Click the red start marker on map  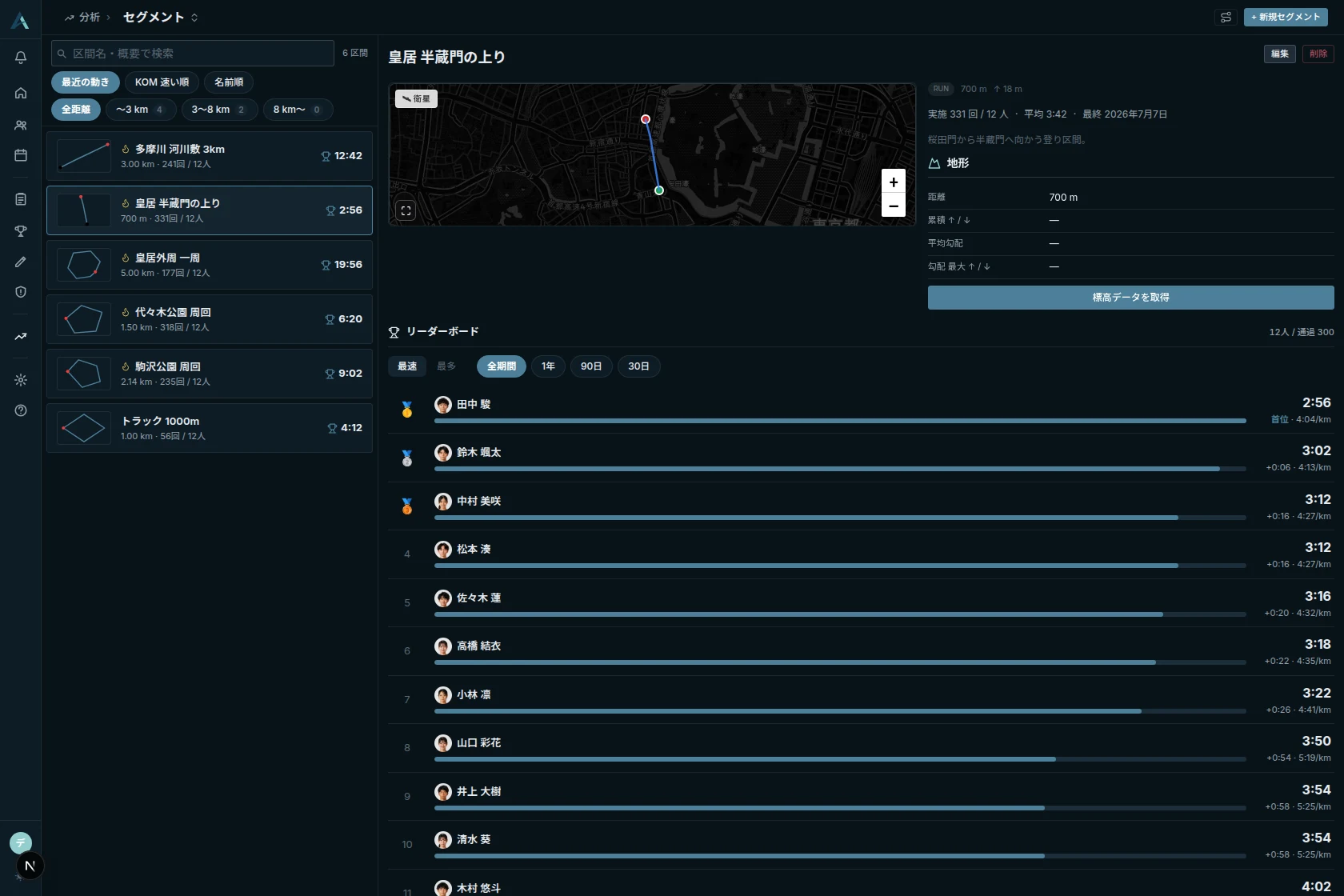click(646, 119)
